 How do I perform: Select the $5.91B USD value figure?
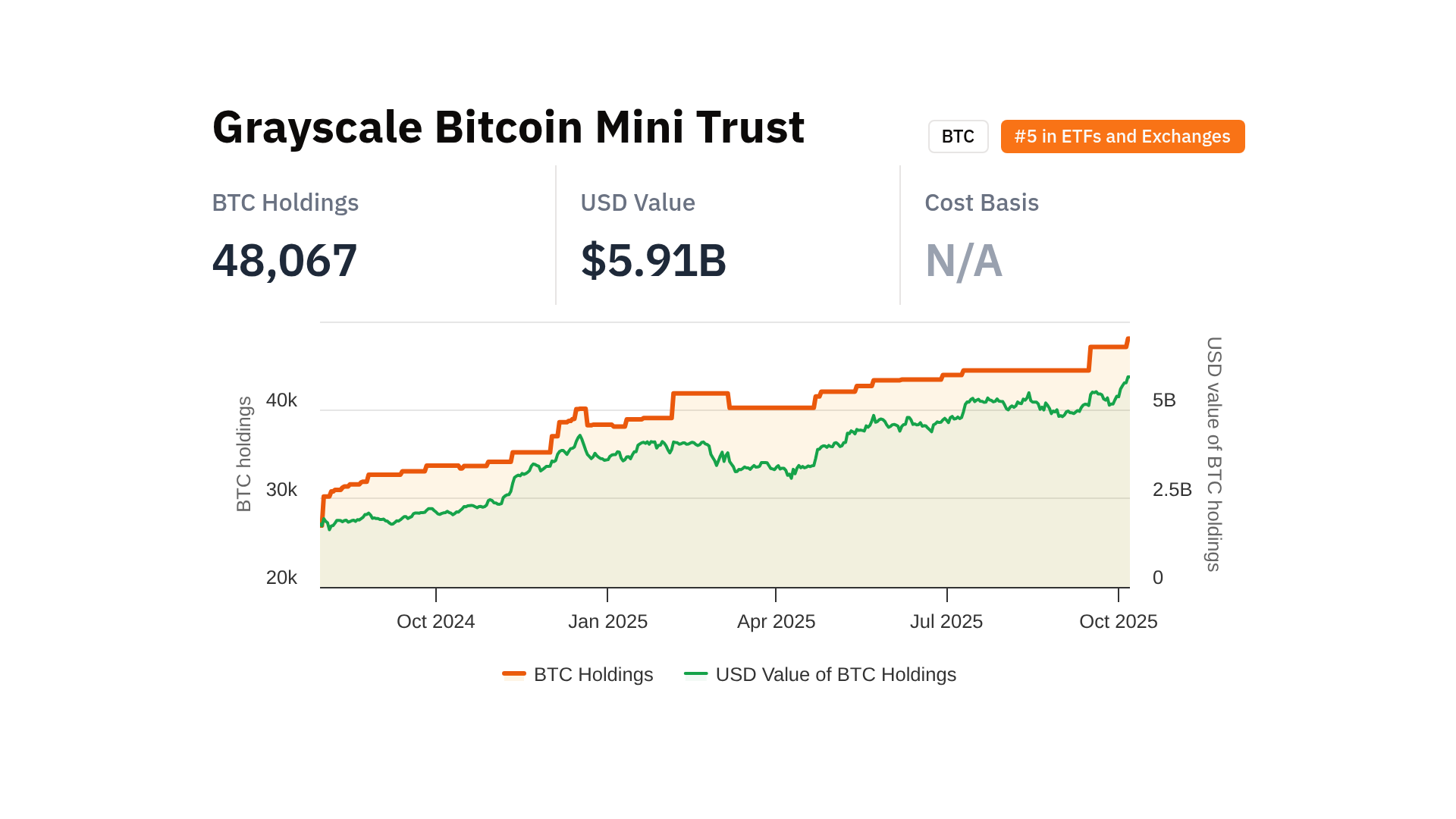[x=653, y=260]
